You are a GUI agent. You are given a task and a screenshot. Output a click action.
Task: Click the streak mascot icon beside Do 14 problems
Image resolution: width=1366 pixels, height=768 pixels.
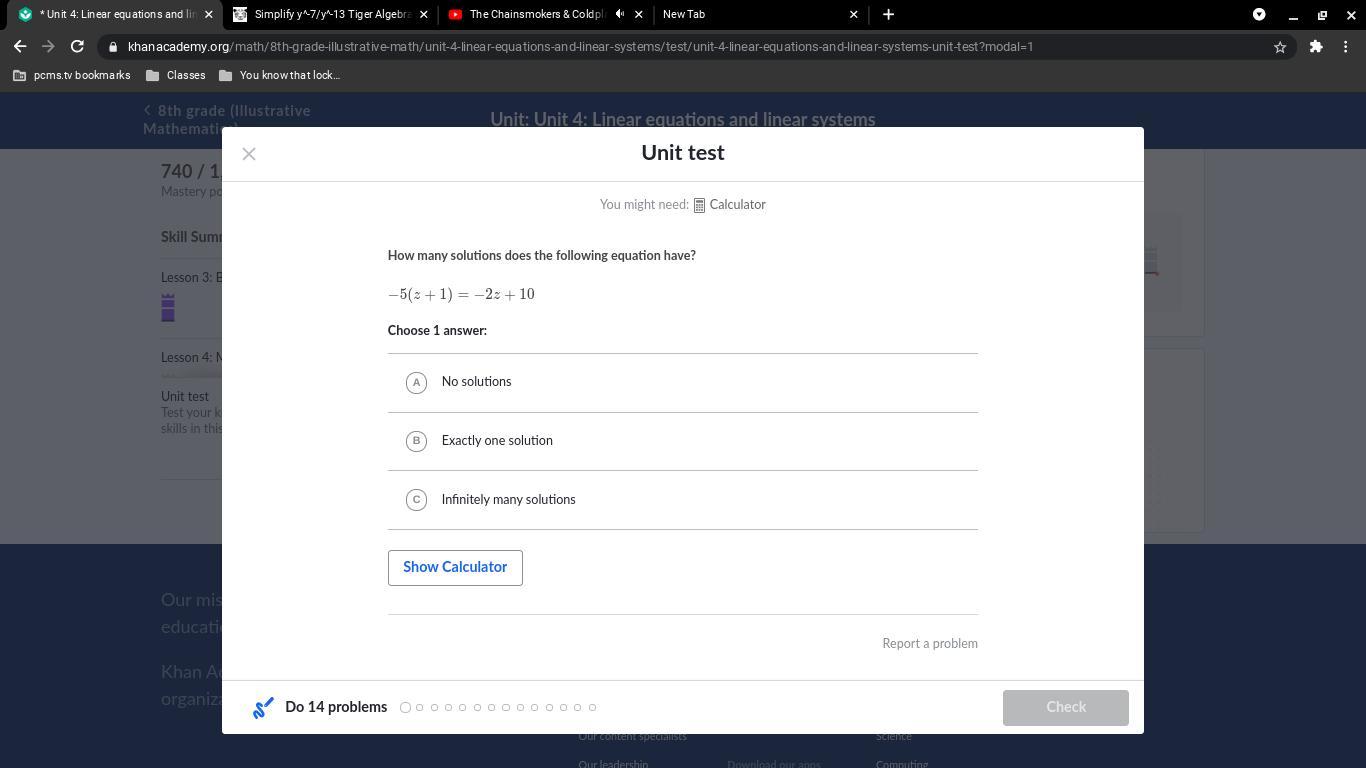[x=263, y=708]
